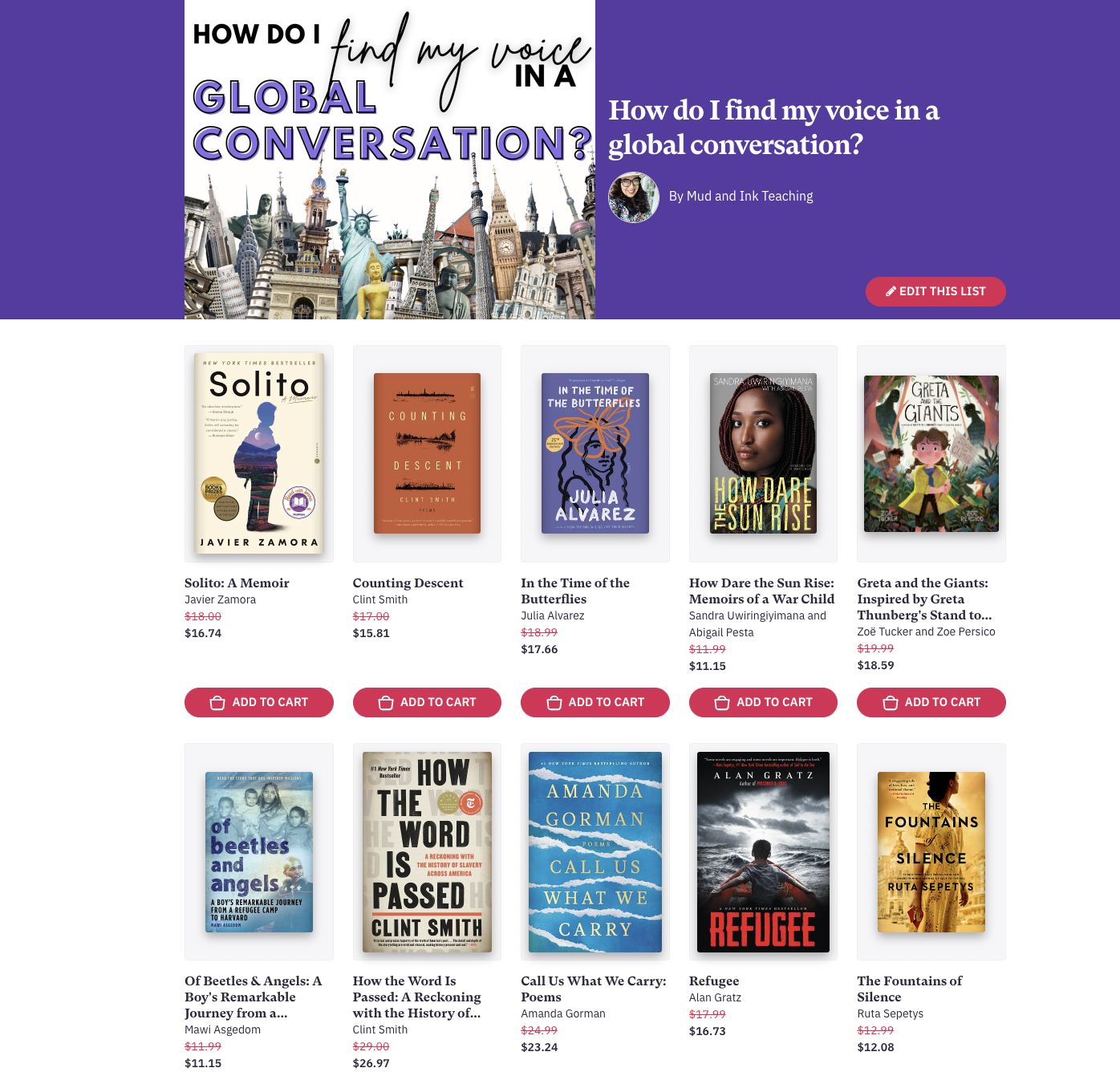Open the Solito book cover
1120x1072 pixels.
[259, 453]
